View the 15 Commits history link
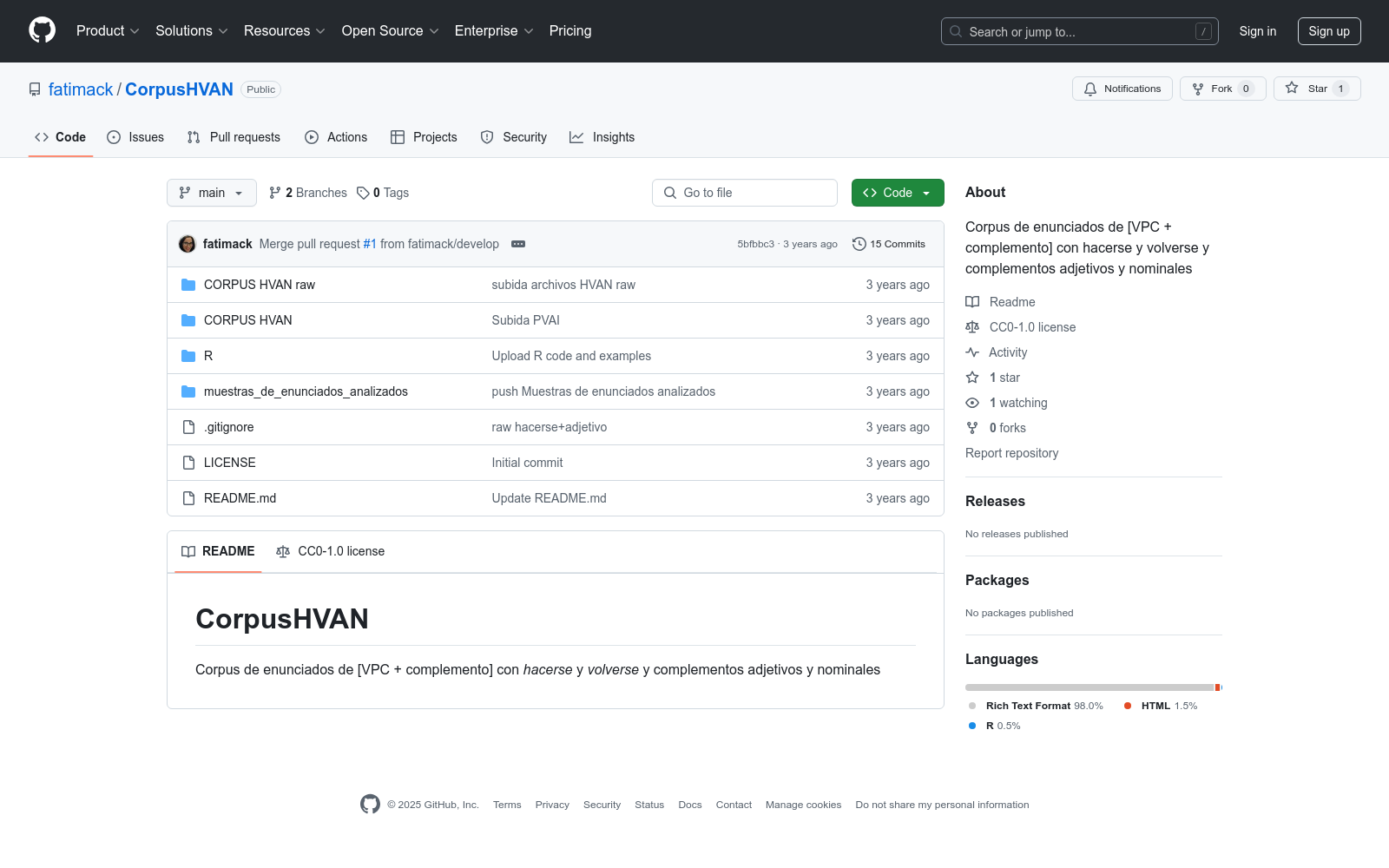Viewport: 1389px width, 868px height. click(x=889, y=244)
